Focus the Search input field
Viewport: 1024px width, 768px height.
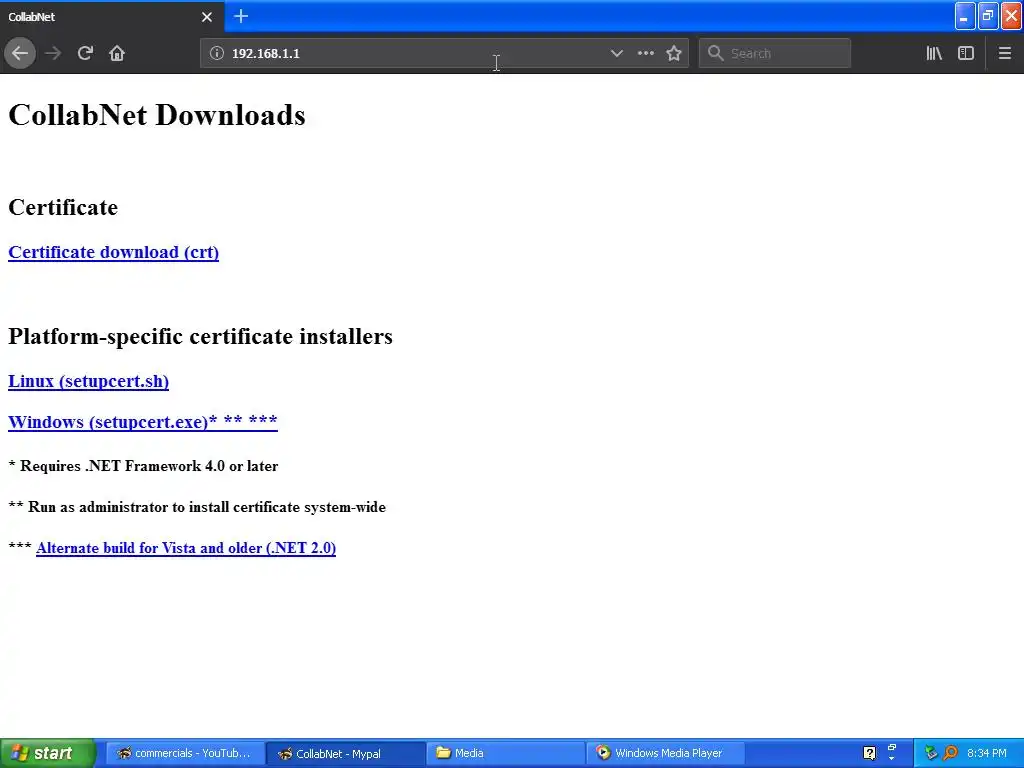coord(775,53)
